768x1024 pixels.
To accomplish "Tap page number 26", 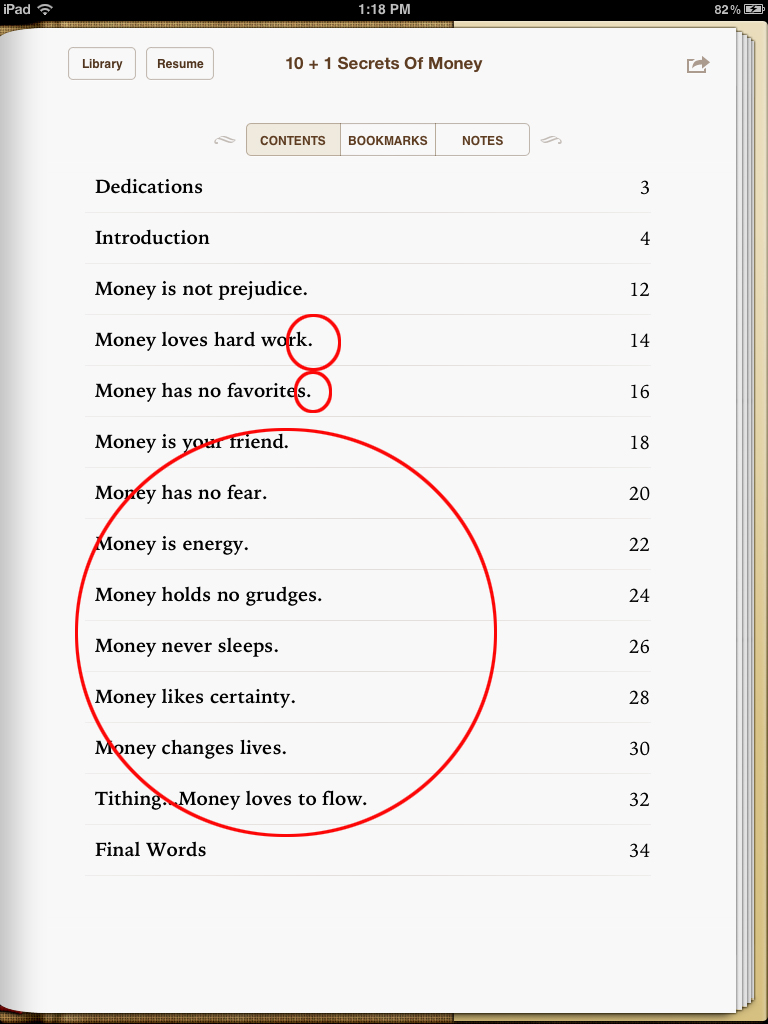I will 639,647.
